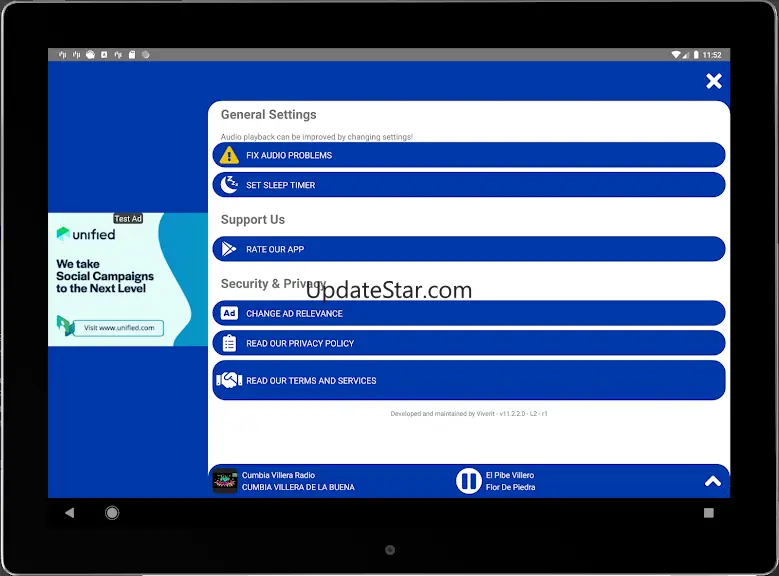Viewport: 779px width, 576px height.
Task: Visit www.unified.com link in the ad
Action: [x=118, y=327]
